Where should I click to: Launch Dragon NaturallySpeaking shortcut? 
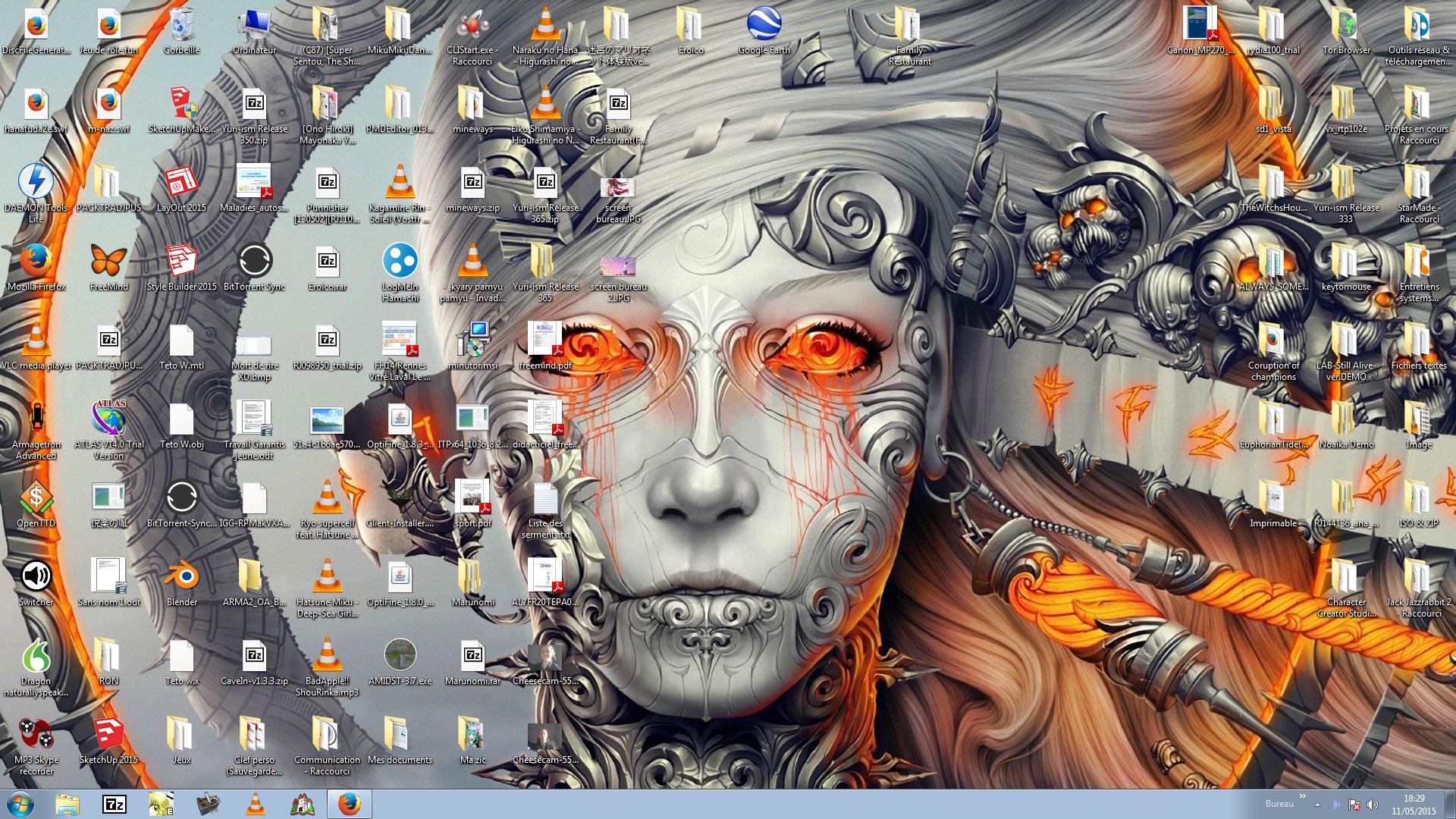coord(36,667)
